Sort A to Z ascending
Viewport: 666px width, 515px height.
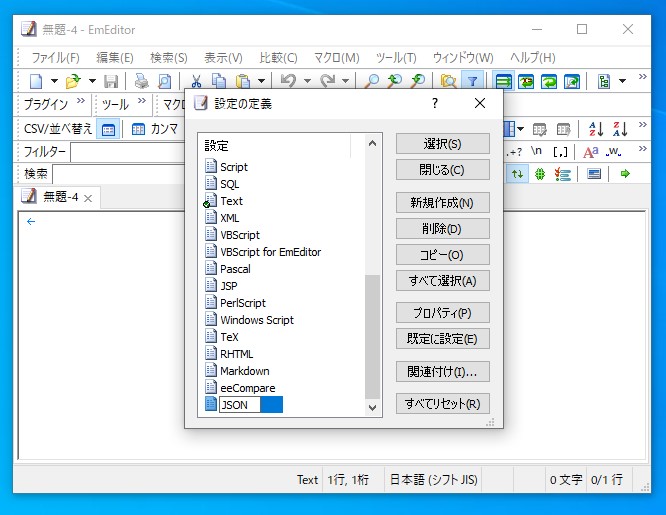tap(596, 129)
